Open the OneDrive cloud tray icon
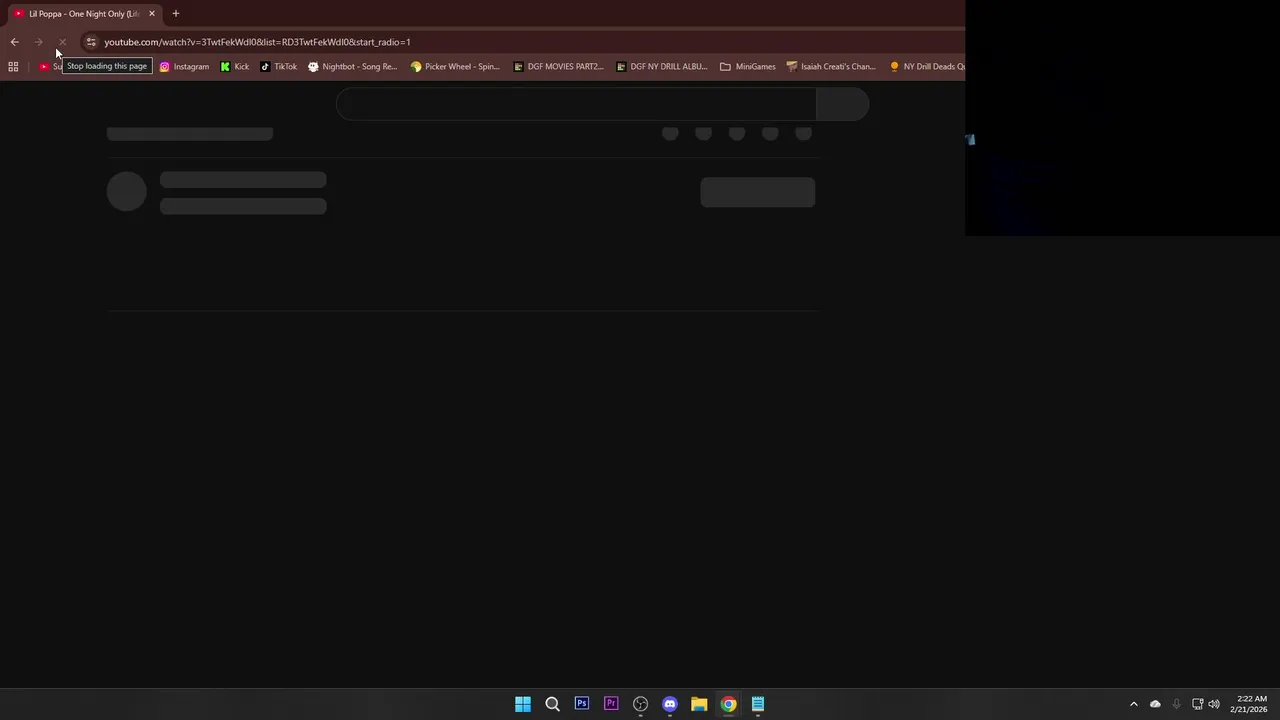This screenshot has width=1280, height=720. coord(1155,704)
